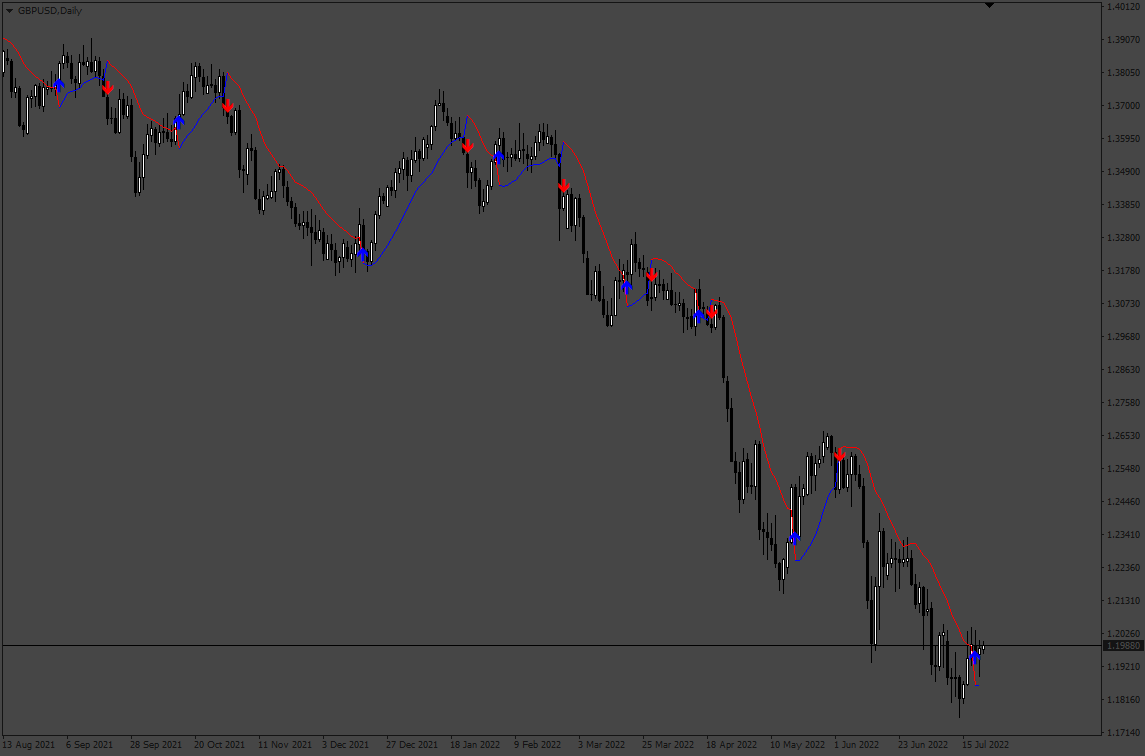1145x756 pixels.
Task: Click the 28 Sep 2021 date label
Action: click(156, 745)
